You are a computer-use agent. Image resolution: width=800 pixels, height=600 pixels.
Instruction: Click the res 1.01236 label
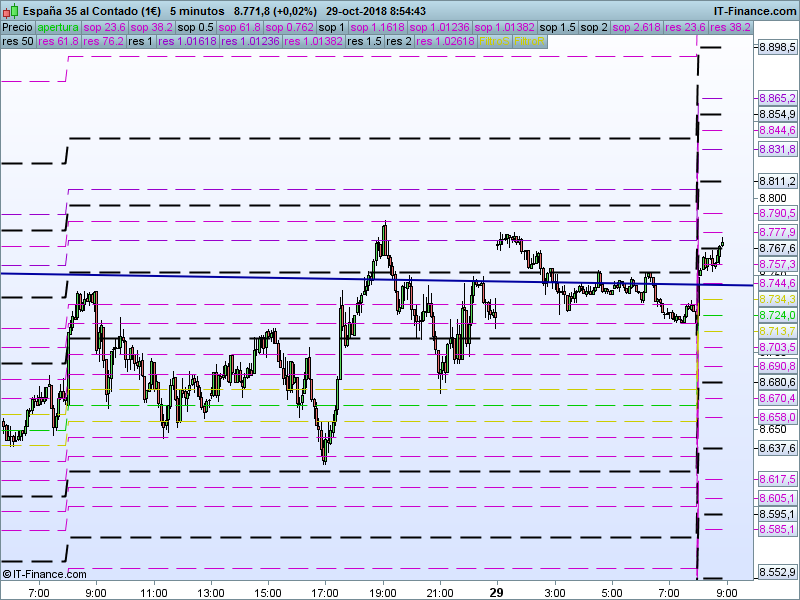pos(251,41)
